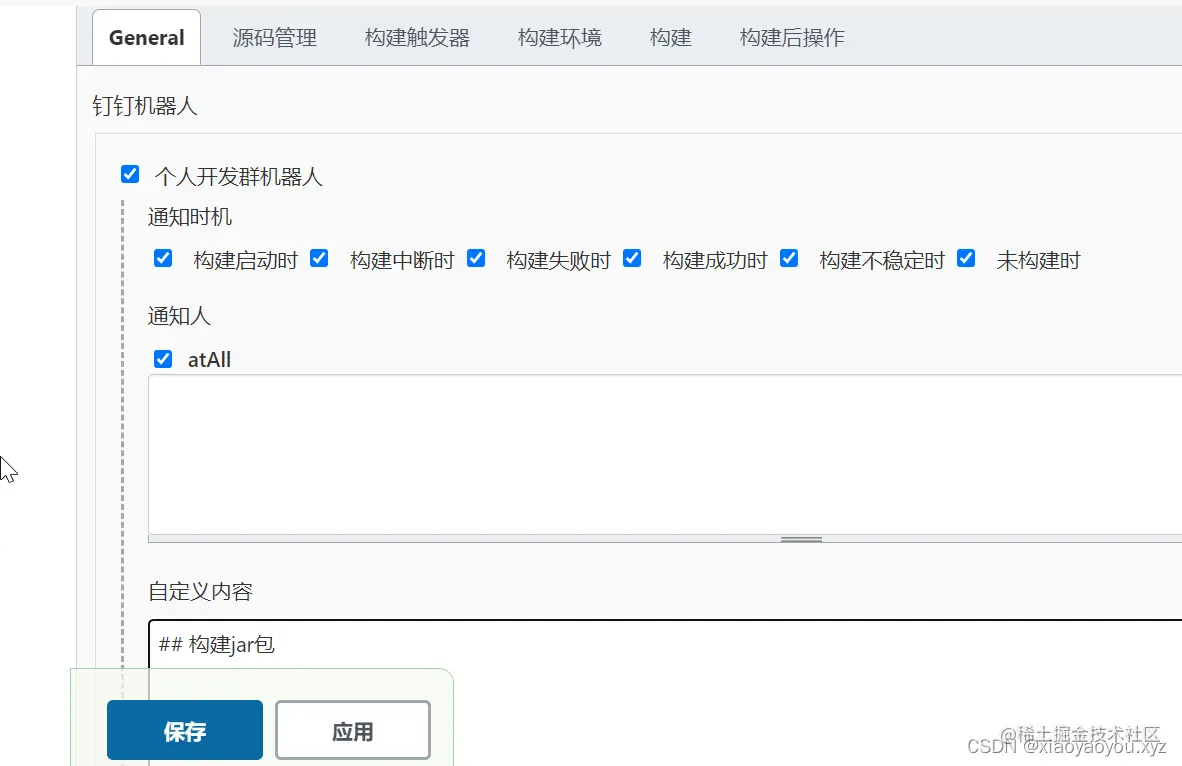Viewport: 1182px width, 766px height.
Task: Click the textarea resize handle
Action: (x=800, y=536)
